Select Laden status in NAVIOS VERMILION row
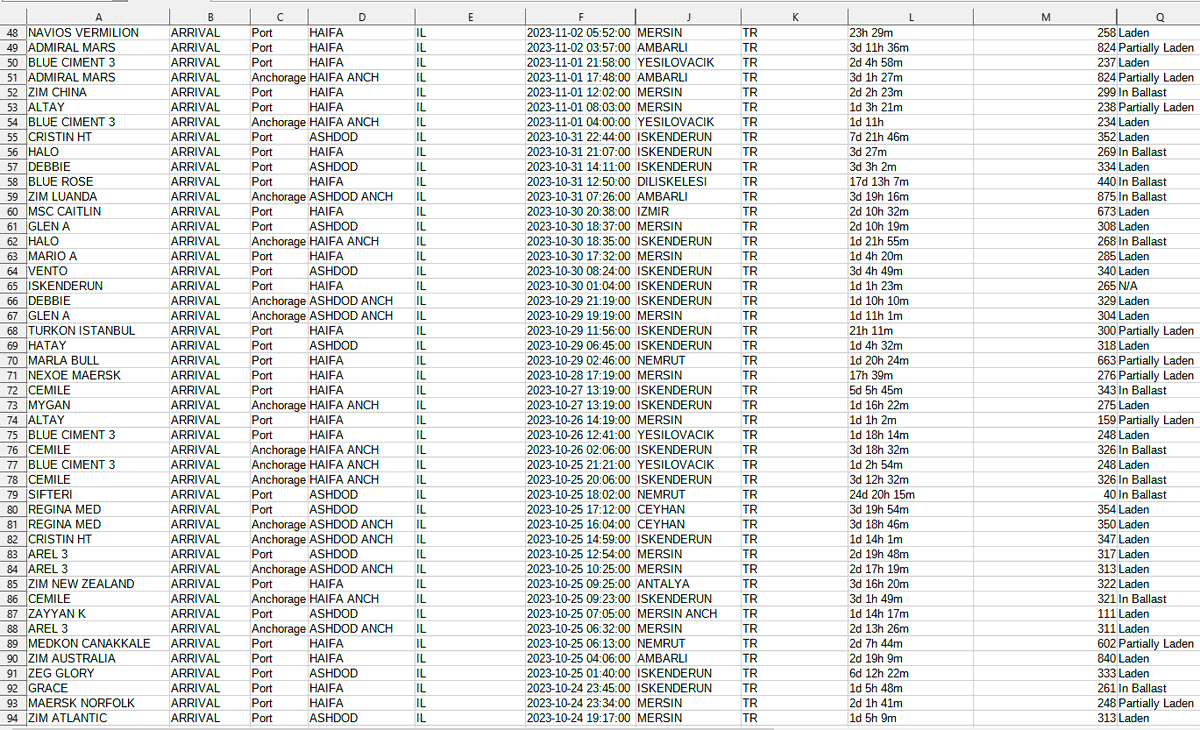Screen dimensions: 1200x730 (x=1158, y=33)
